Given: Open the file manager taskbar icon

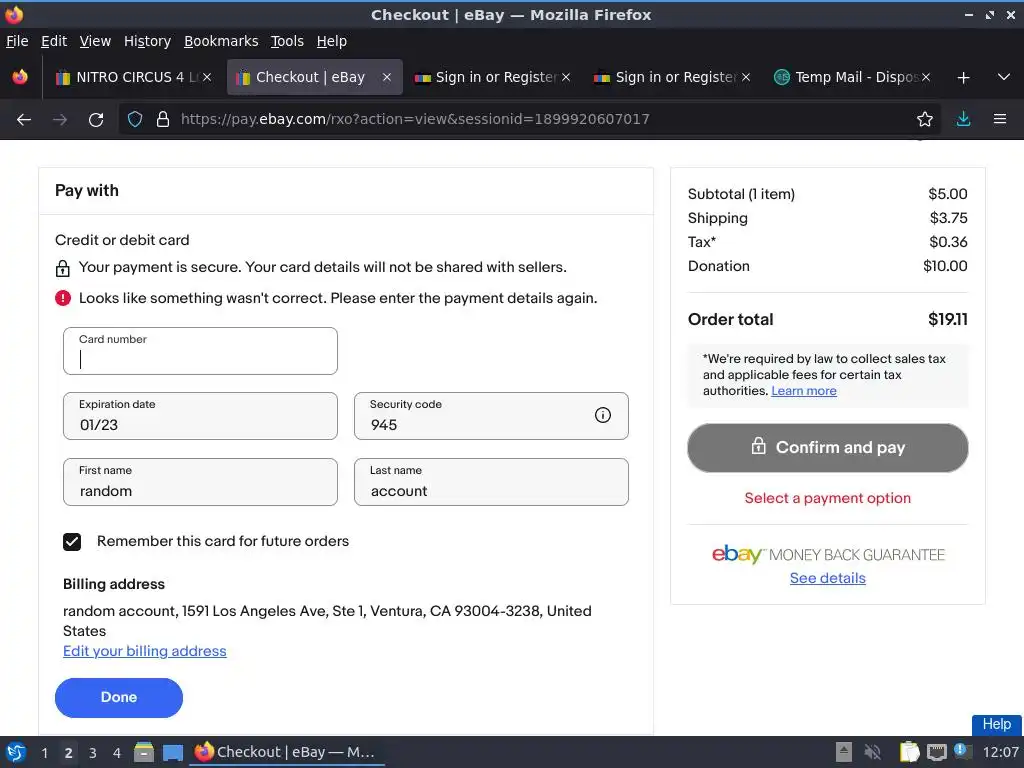Looking at the screenshot, I should (144, 752).
